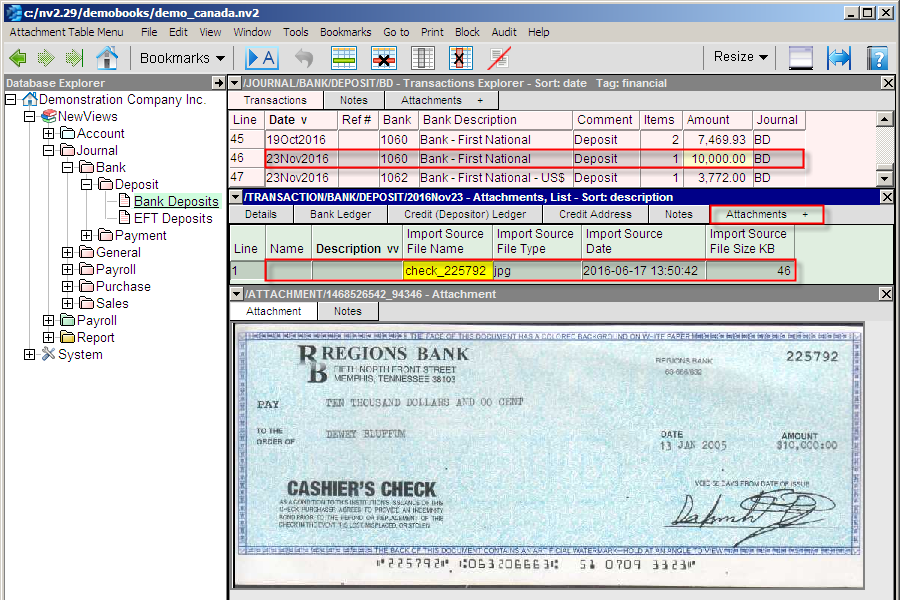The image size is (900, 600).
Task: Click the Home icon in toolbar
Action: [106, 58]
